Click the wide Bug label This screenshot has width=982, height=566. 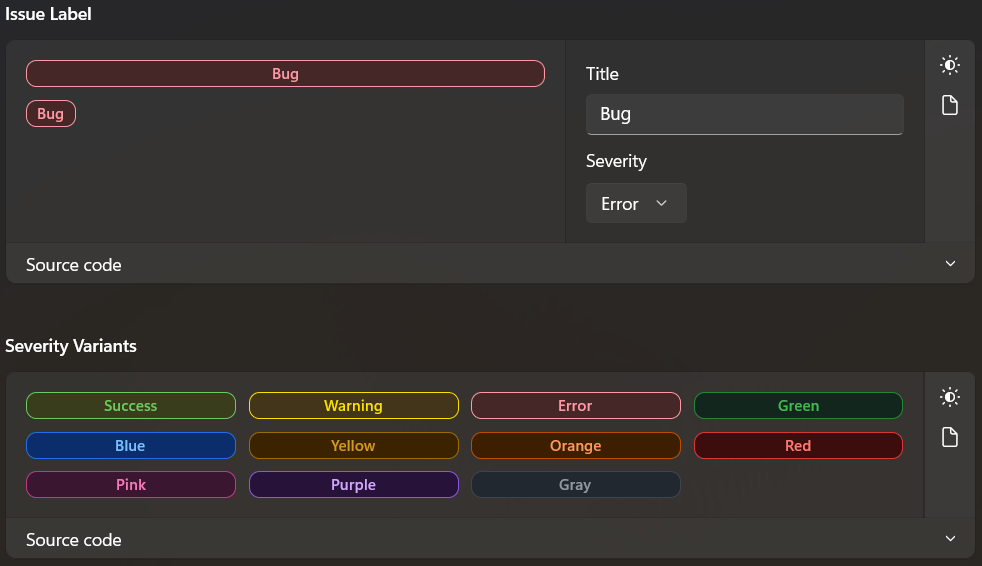pyautogui.click(x=286, y=74)
